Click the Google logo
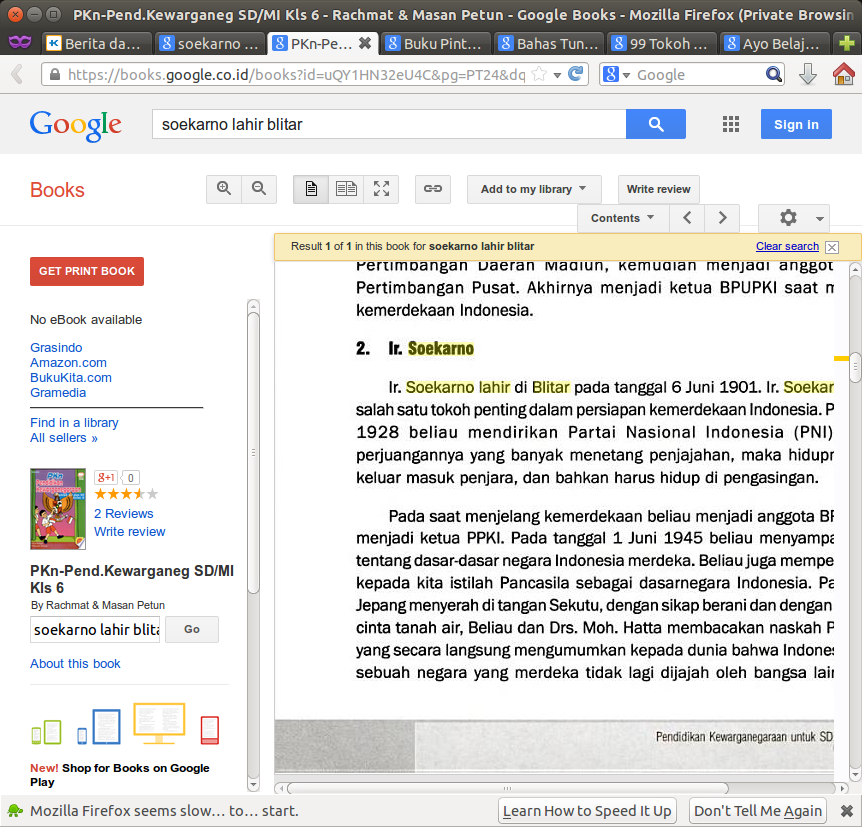Image resolution: width=862 pixels, height=827 pixels. tap(75, 126)
